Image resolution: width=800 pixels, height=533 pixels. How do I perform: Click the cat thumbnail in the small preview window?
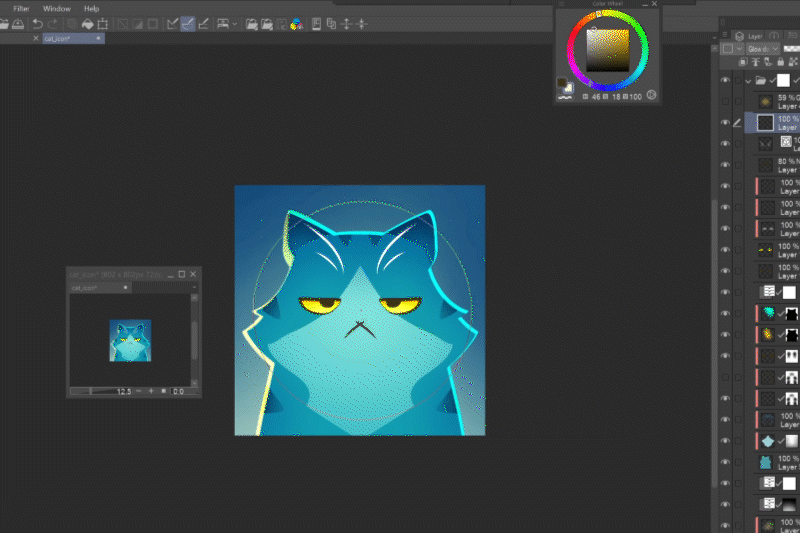coord(130,340)
